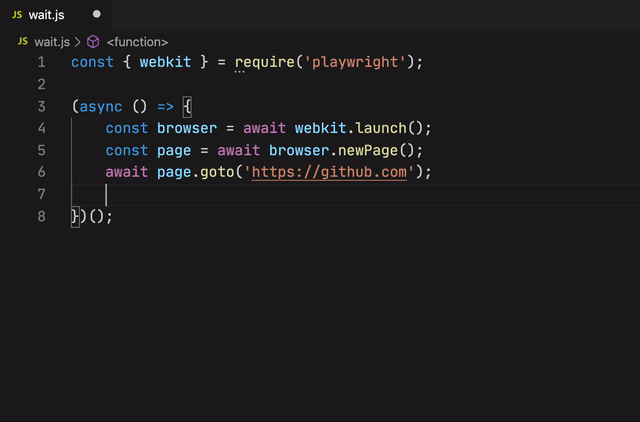
Task: Click the unsaved-changes dot on wait.js tab
Action: (x=97, y=14)
